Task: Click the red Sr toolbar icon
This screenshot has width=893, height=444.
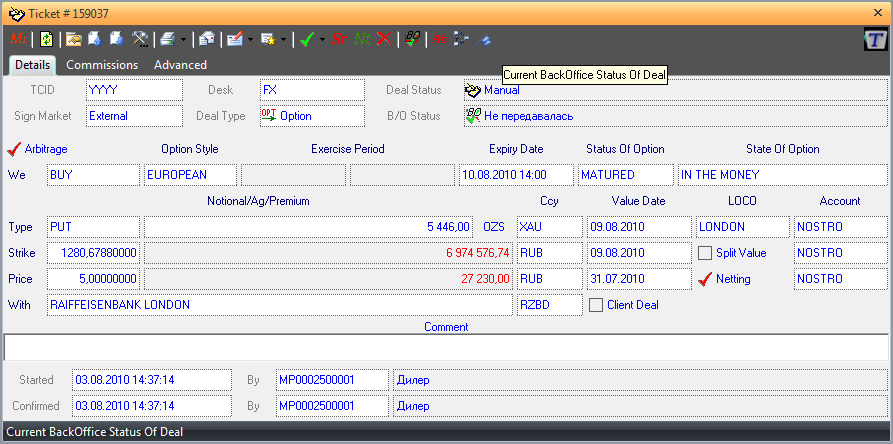Action: [x=339, y=39]
